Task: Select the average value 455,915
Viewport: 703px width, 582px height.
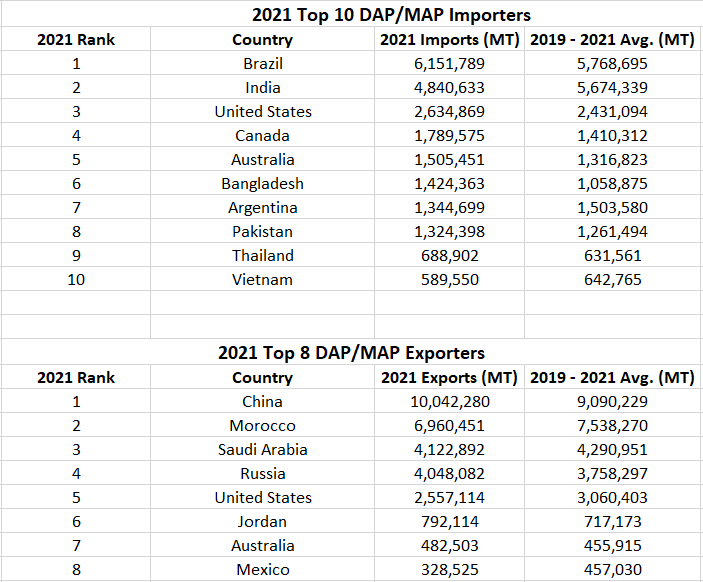Action: [x=612, y=545]
